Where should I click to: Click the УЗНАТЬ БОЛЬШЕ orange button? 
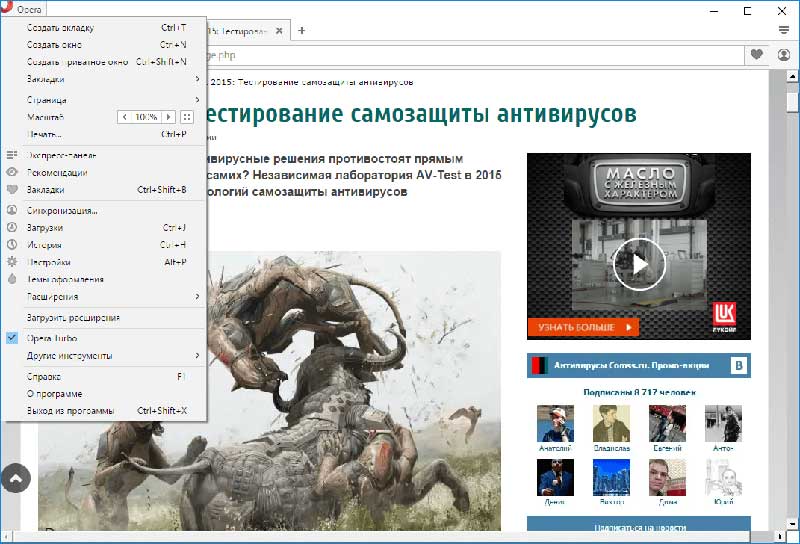pos(582,326)
